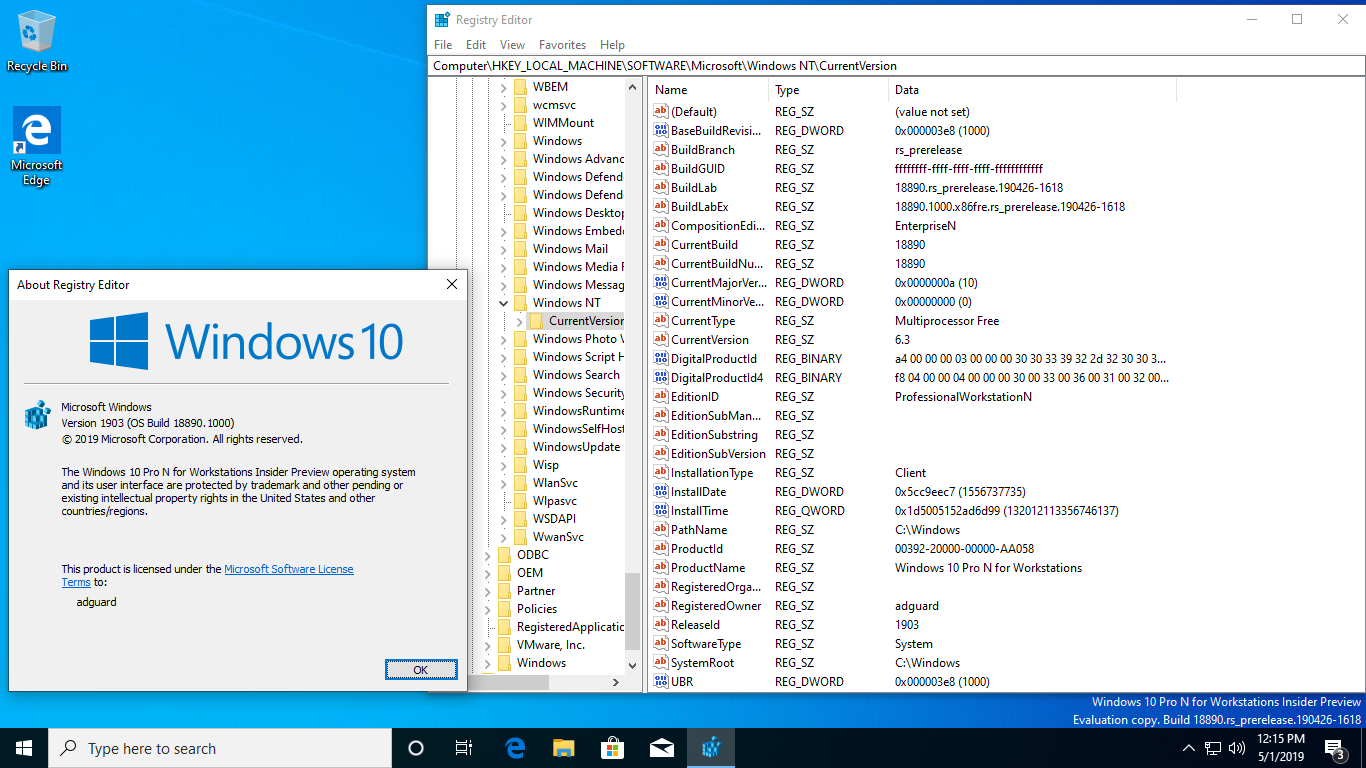Image resolution: width=1366 pixels, height=768 pixels.
Task: Click the volume icon in system tray
Action: pyautogui.click(x=1237, y=748)
